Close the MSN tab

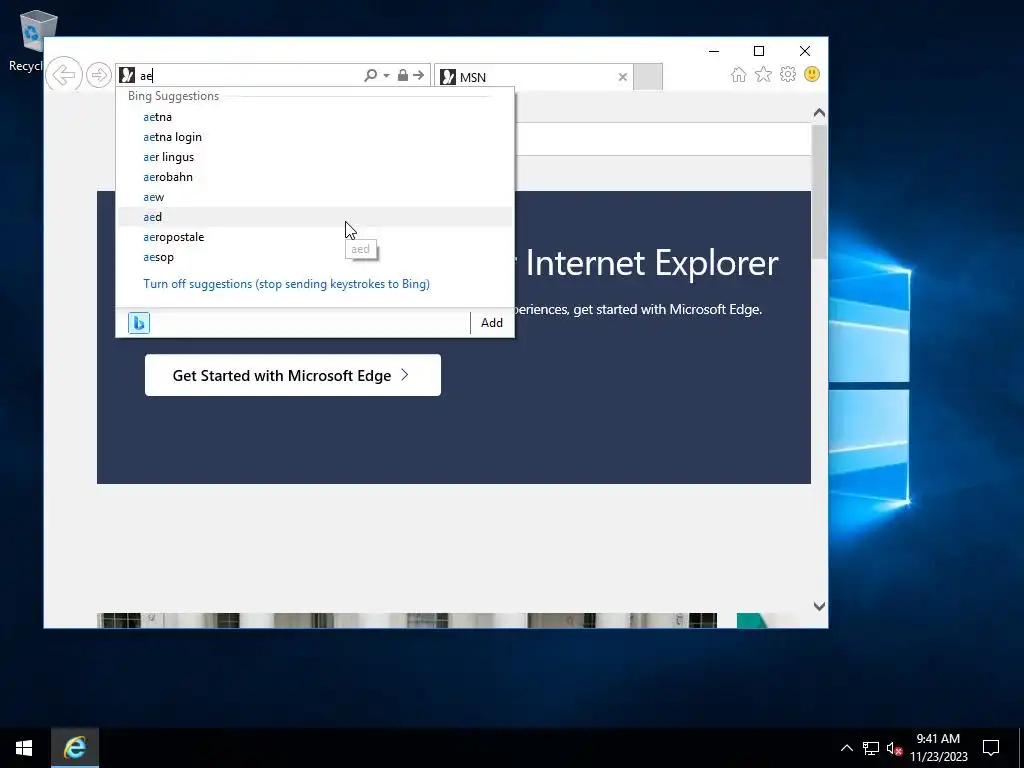tap(622, 77)
